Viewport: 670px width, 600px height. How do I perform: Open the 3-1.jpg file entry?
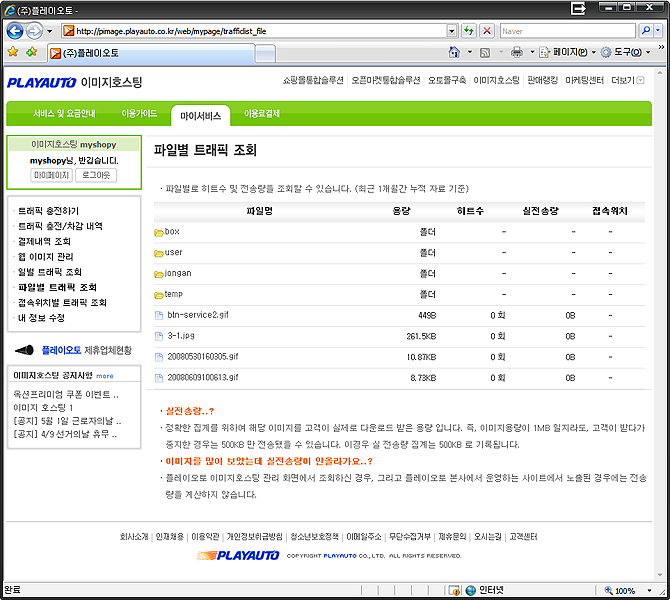(x=180, y=336)
